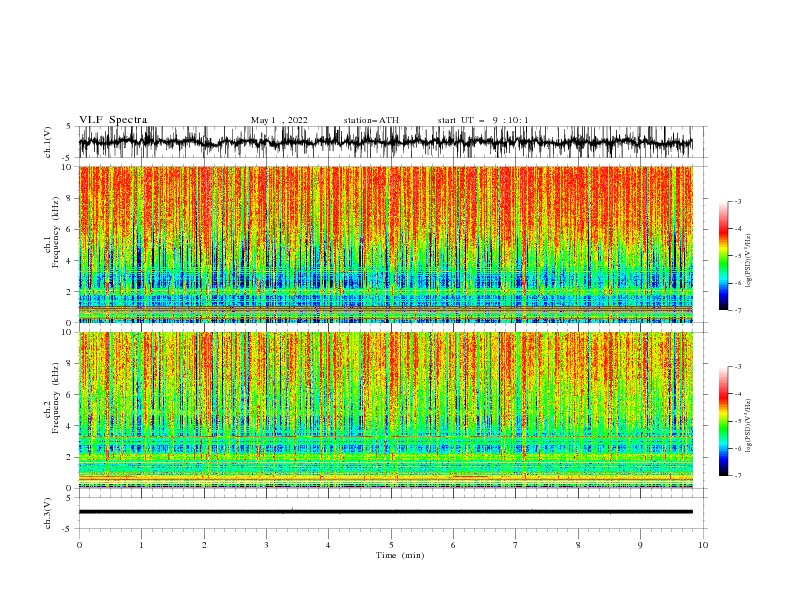Click the "5" tick on ch.3(V) axis

[x=69, y=497]
